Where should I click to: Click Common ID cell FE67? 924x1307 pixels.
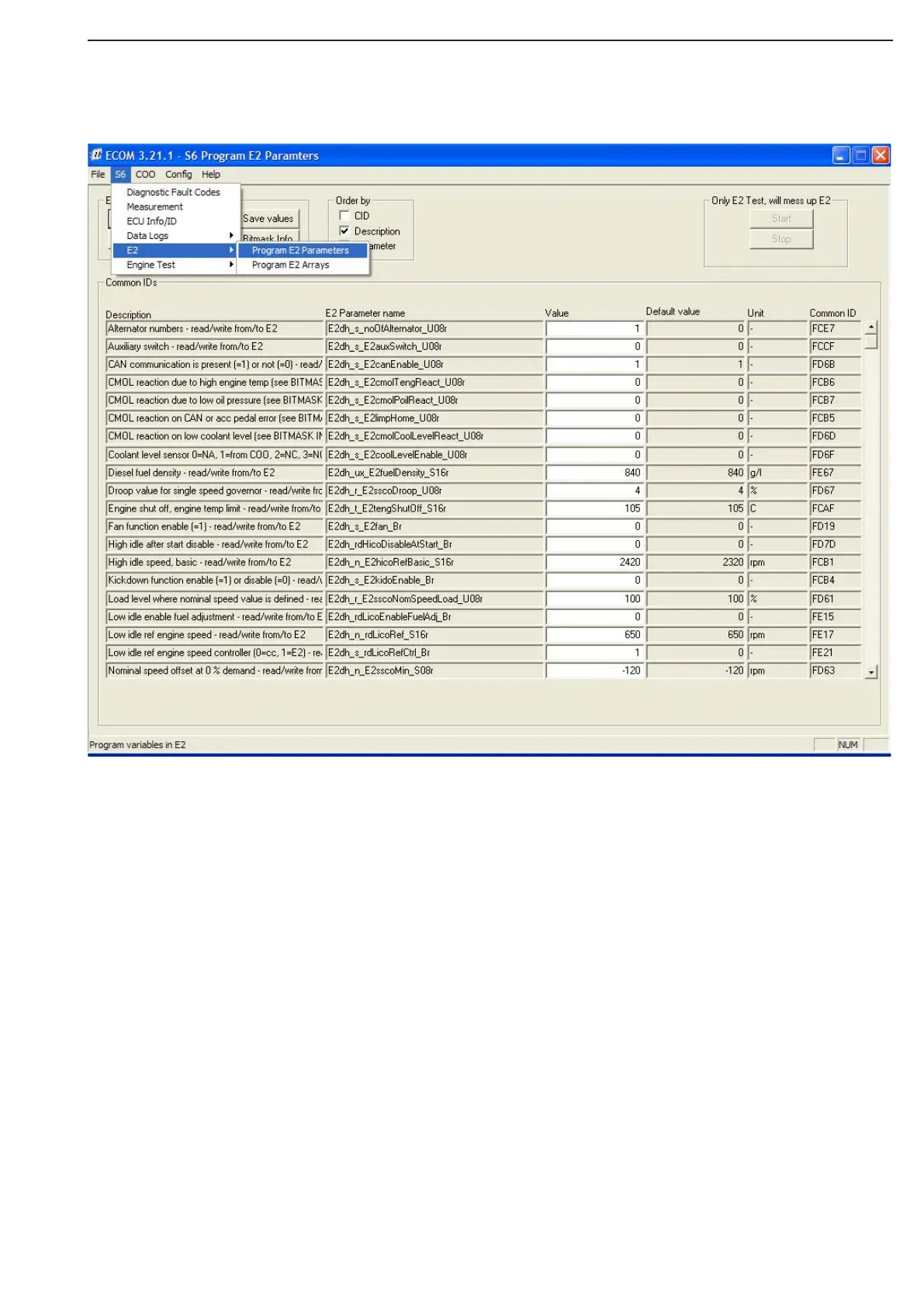(836, 473)
